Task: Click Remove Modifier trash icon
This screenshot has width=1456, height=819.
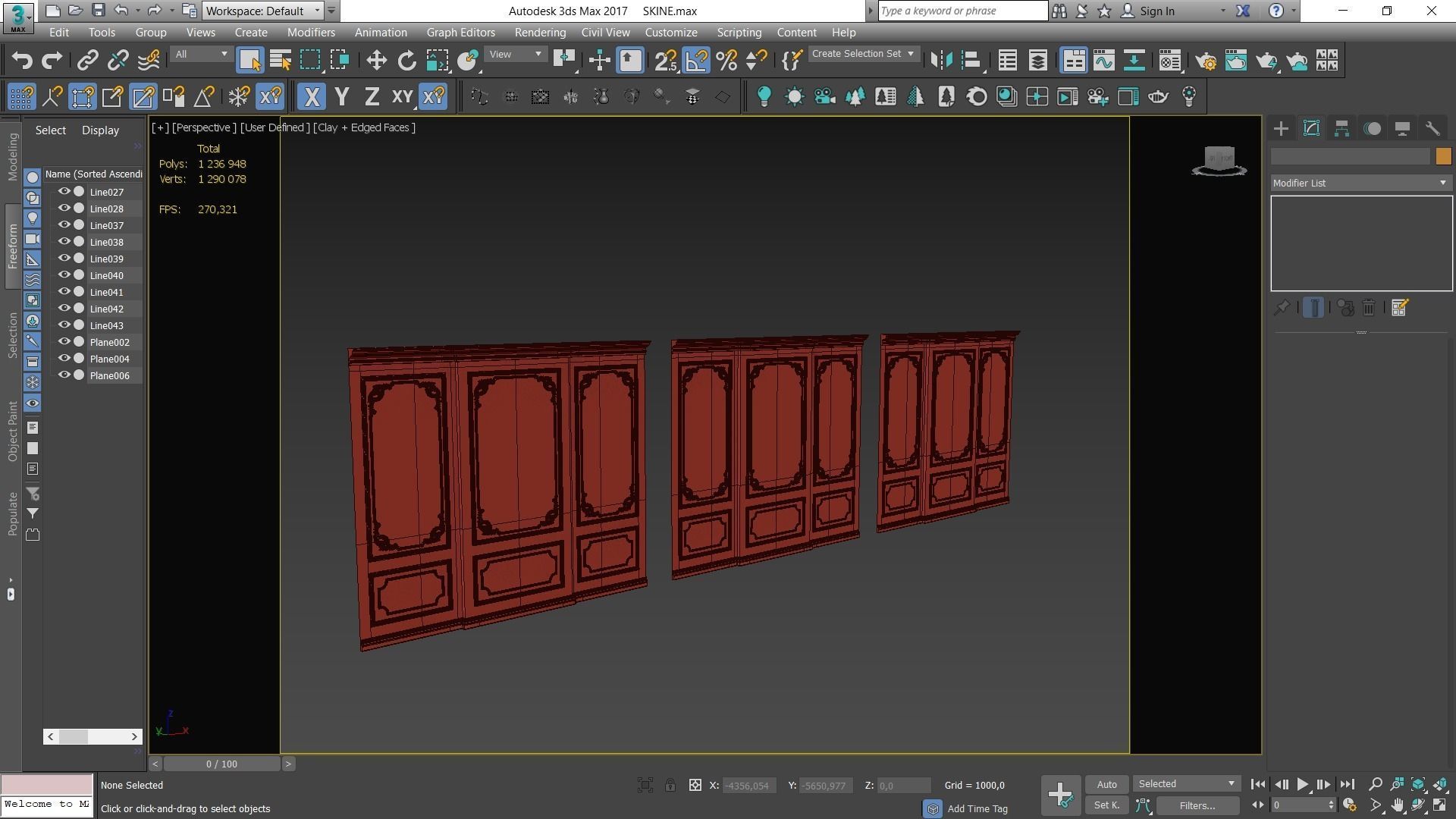Action: point(1369,308)
